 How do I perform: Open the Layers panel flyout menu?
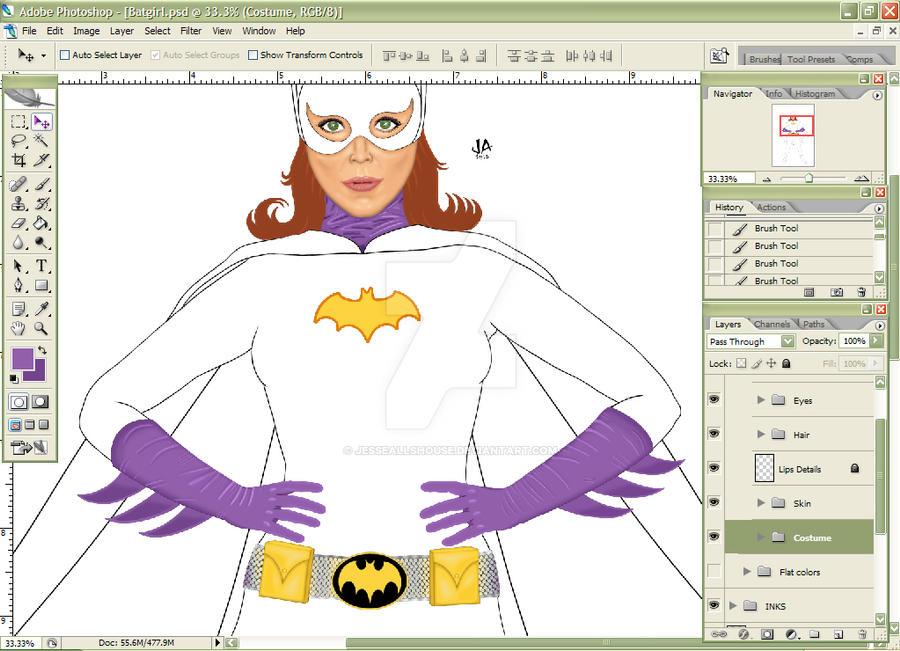(x=880, y=326)
